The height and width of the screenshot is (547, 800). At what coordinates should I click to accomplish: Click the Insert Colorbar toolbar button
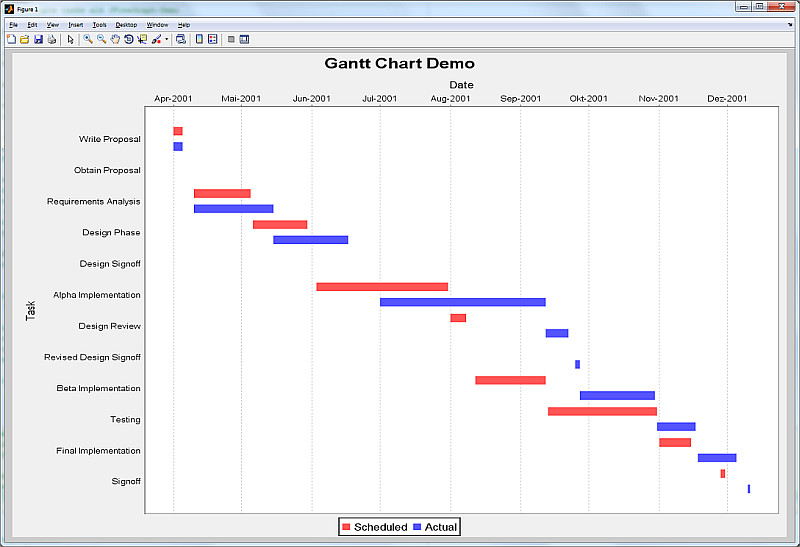click(199, 39)
